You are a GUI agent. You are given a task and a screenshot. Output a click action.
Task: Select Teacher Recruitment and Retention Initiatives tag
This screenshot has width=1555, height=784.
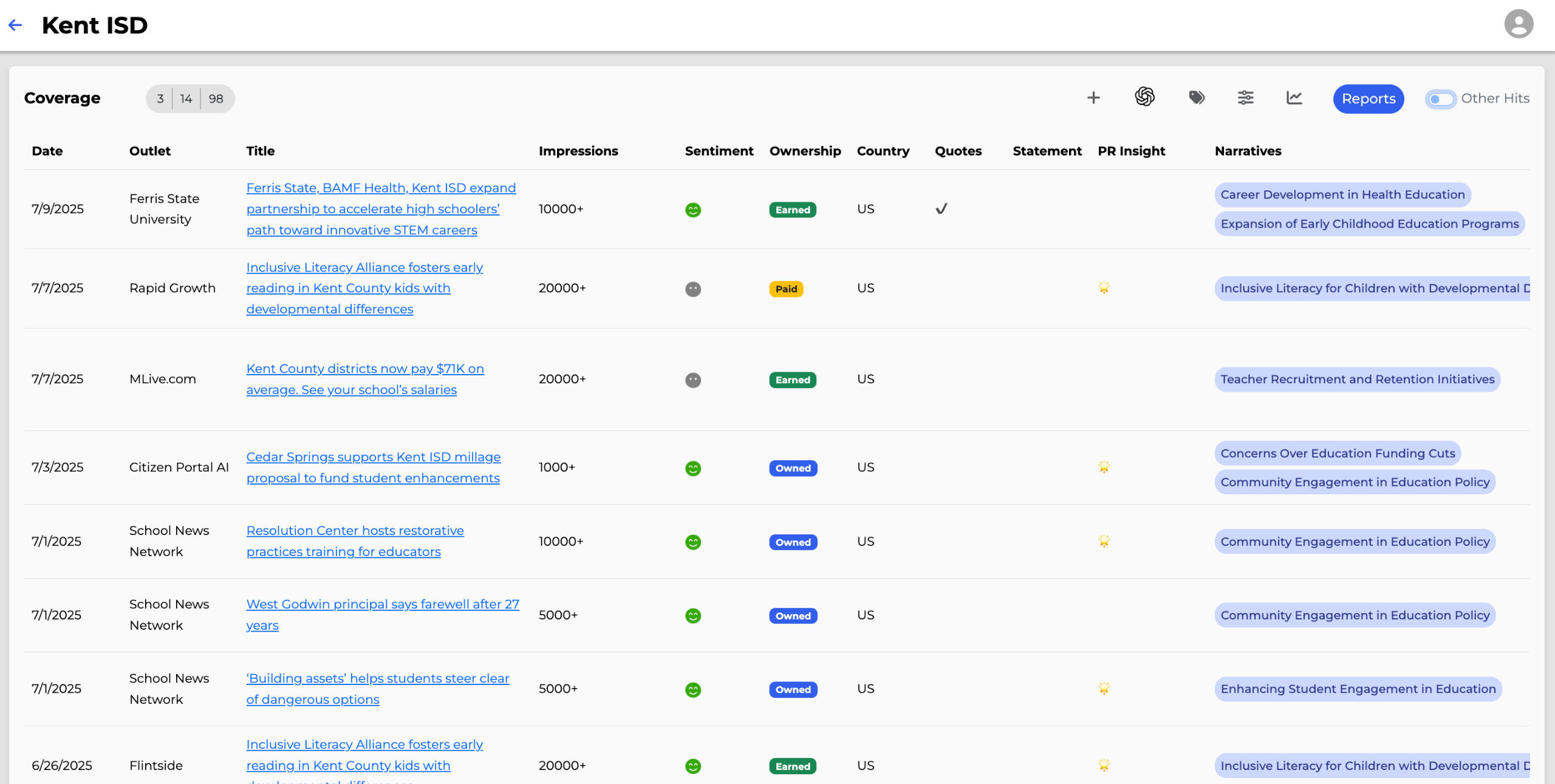tap(1357, 380)
